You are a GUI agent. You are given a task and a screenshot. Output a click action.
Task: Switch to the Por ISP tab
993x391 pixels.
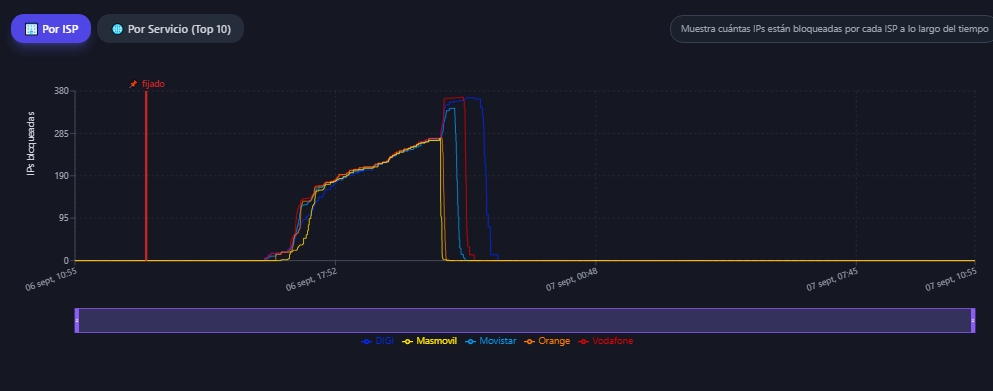click(x=51, y=29)
